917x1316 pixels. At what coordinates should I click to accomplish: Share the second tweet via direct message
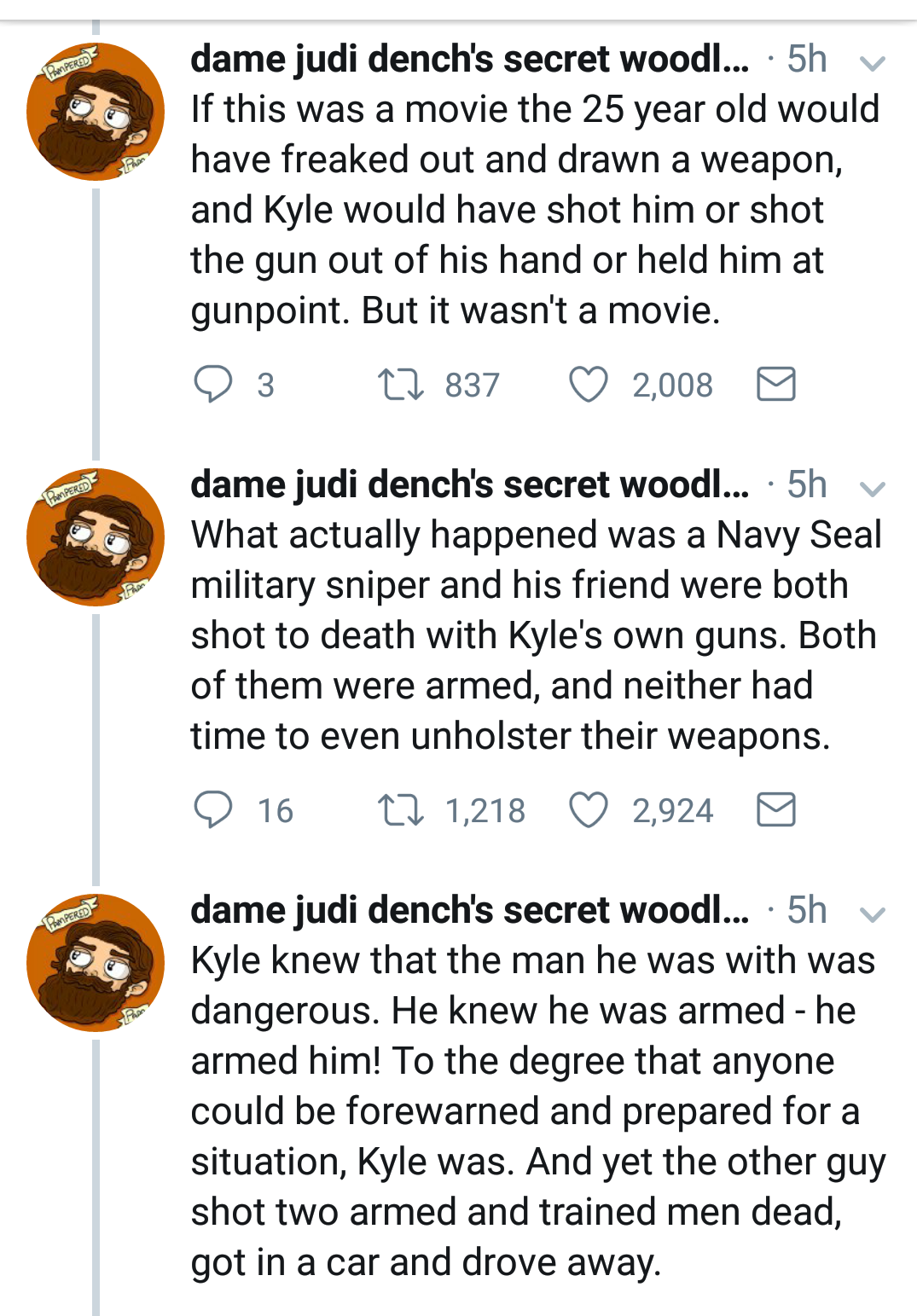[x=776, y=809]
